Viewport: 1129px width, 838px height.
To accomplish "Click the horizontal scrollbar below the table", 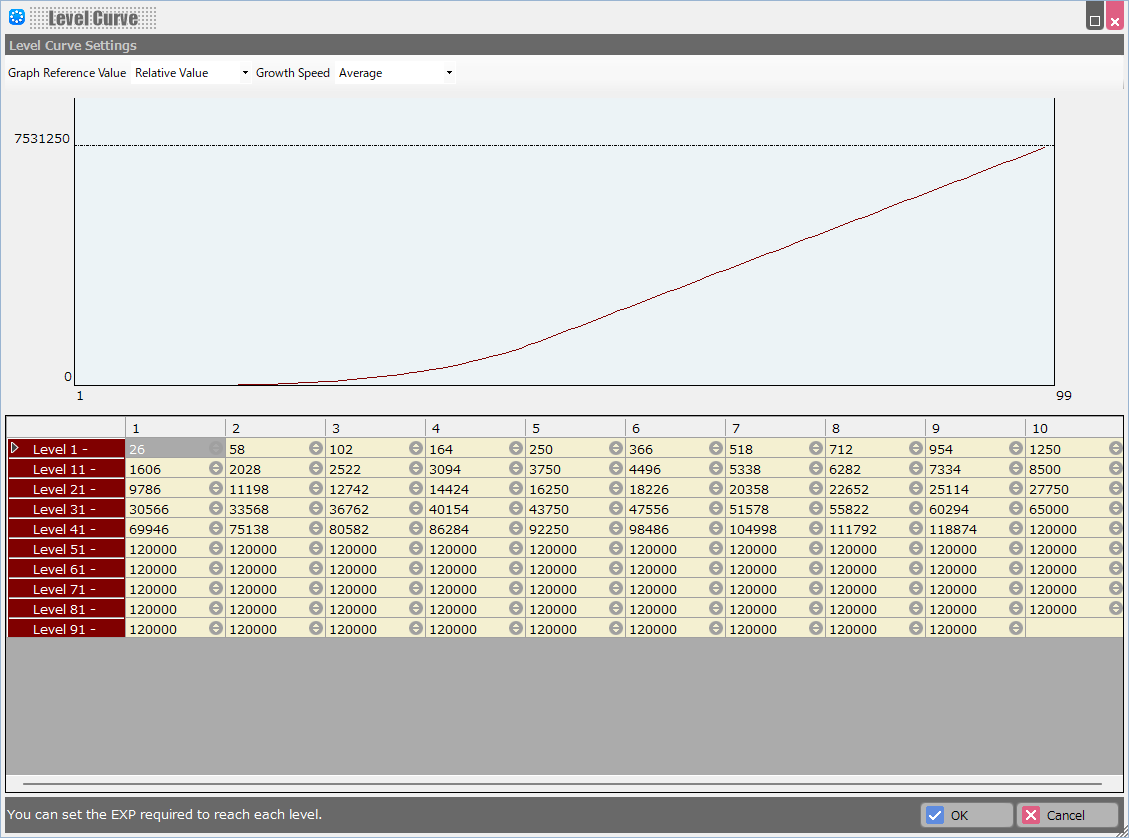I will (562, 784).
